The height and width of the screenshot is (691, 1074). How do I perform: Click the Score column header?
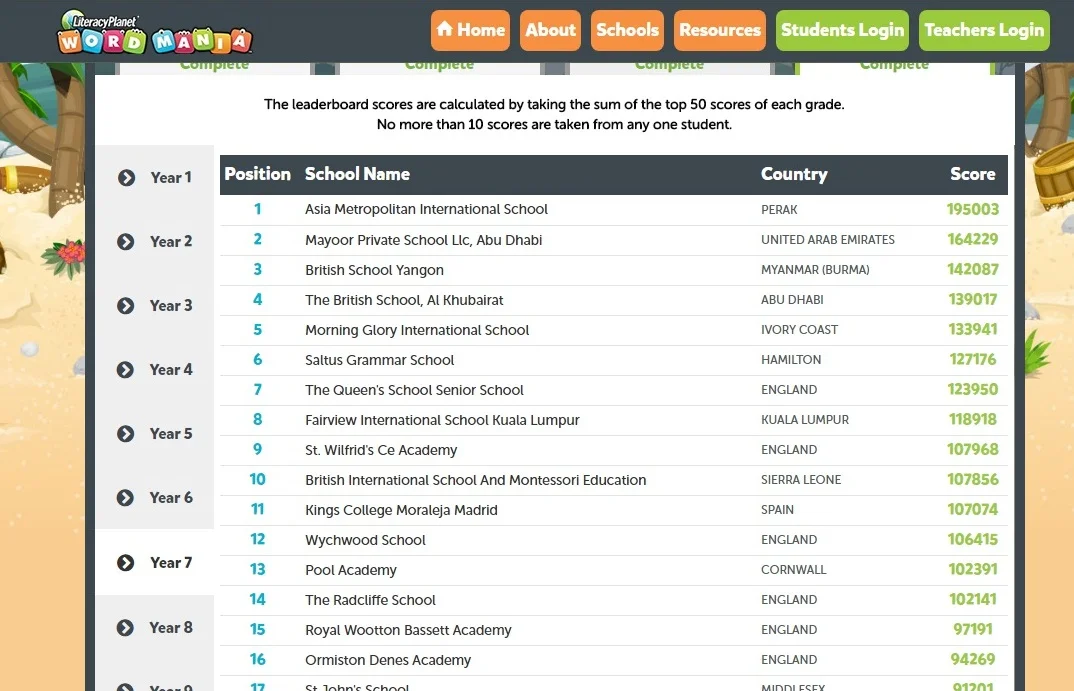click(x=973, y=174)
